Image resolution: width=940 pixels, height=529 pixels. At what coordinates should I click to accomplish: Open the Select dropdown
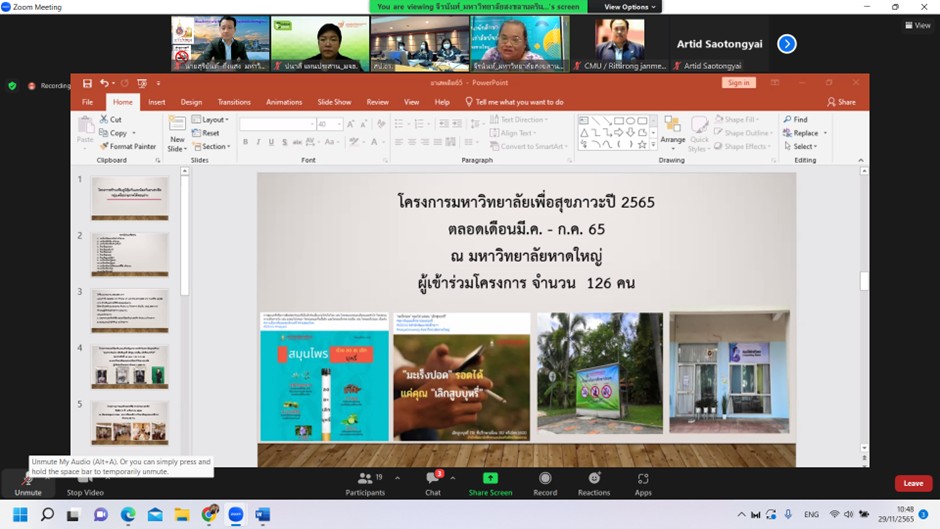800,146
